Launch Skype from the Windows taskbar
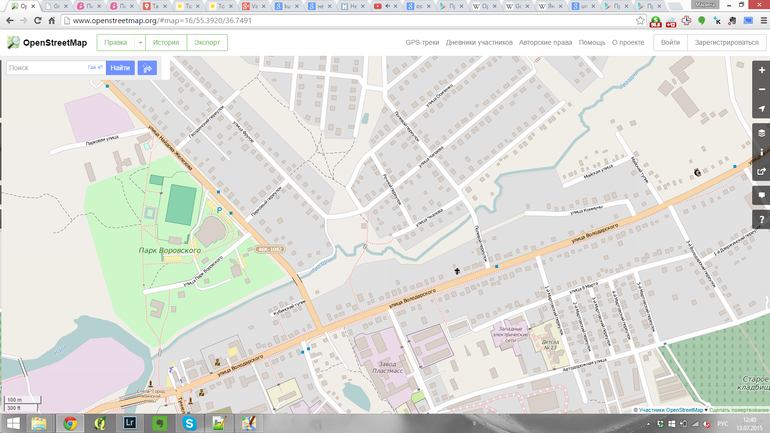This screenshot has height=433, width=770. tap(188, 423)
